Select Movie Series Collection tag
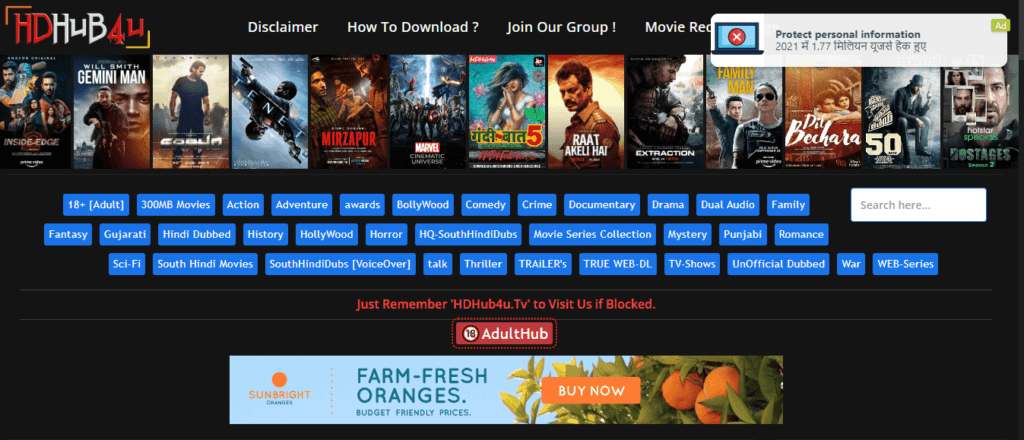The image size is (1024, 440). pyautogui.click(x=592, y=234)
